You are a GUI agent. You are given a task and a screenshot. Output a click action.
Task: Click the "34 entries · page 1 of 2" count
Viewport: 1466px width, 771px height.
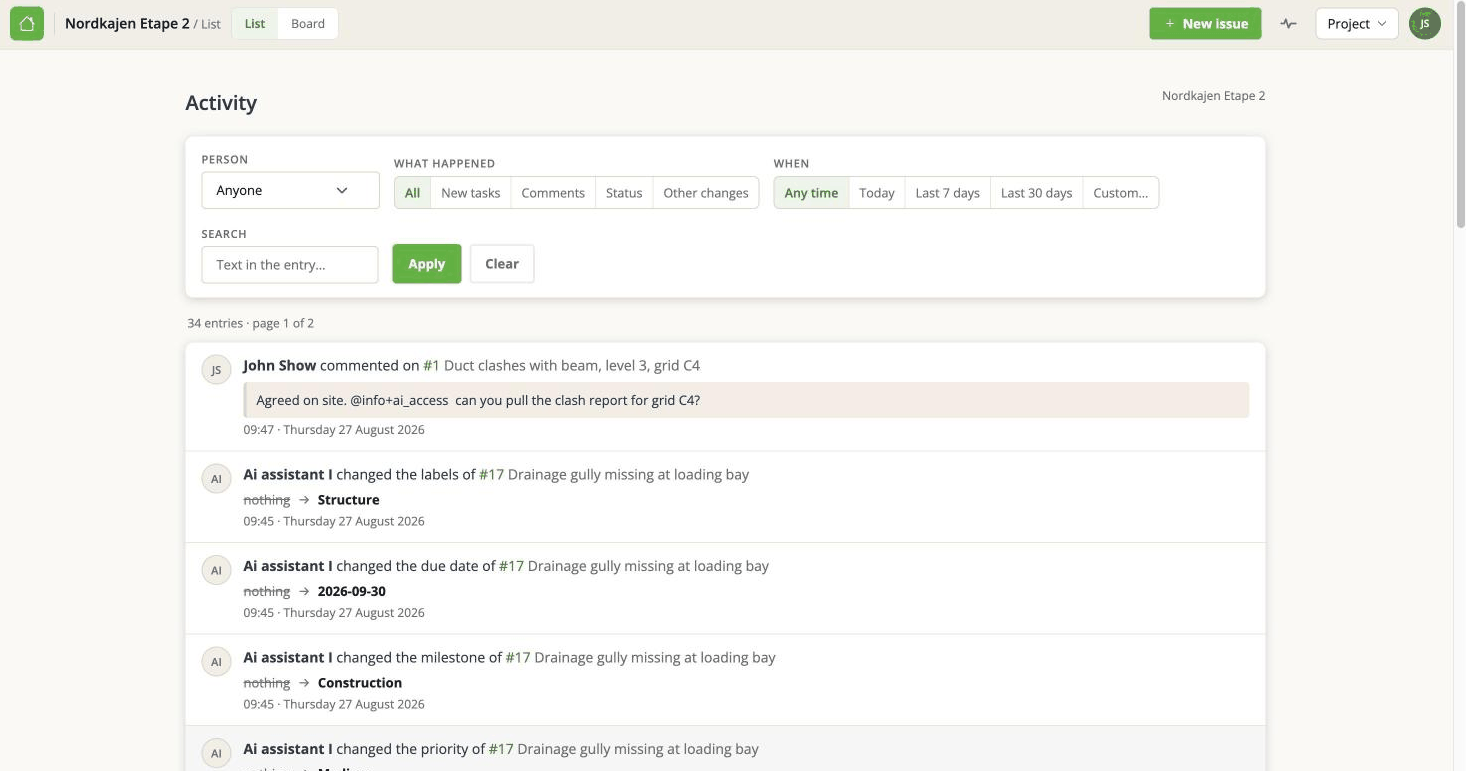coord(251,323)
